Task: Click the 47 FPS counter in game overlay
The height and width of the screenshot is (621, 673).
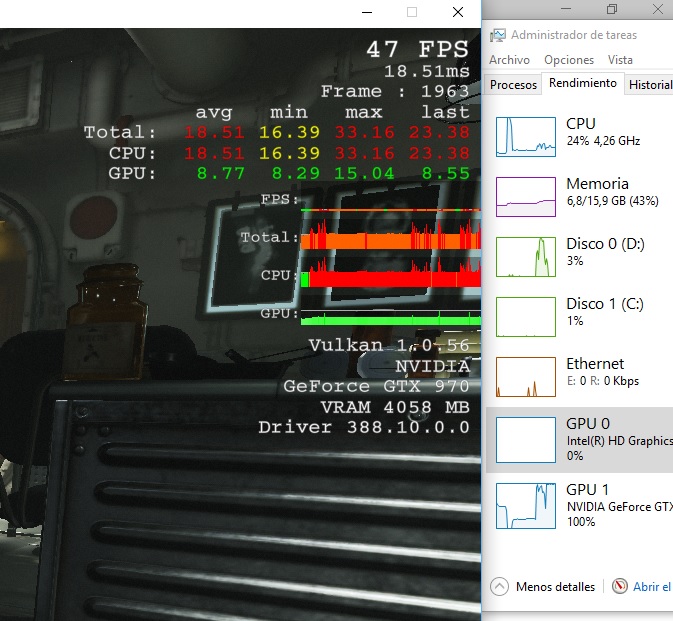Action: 417,49
